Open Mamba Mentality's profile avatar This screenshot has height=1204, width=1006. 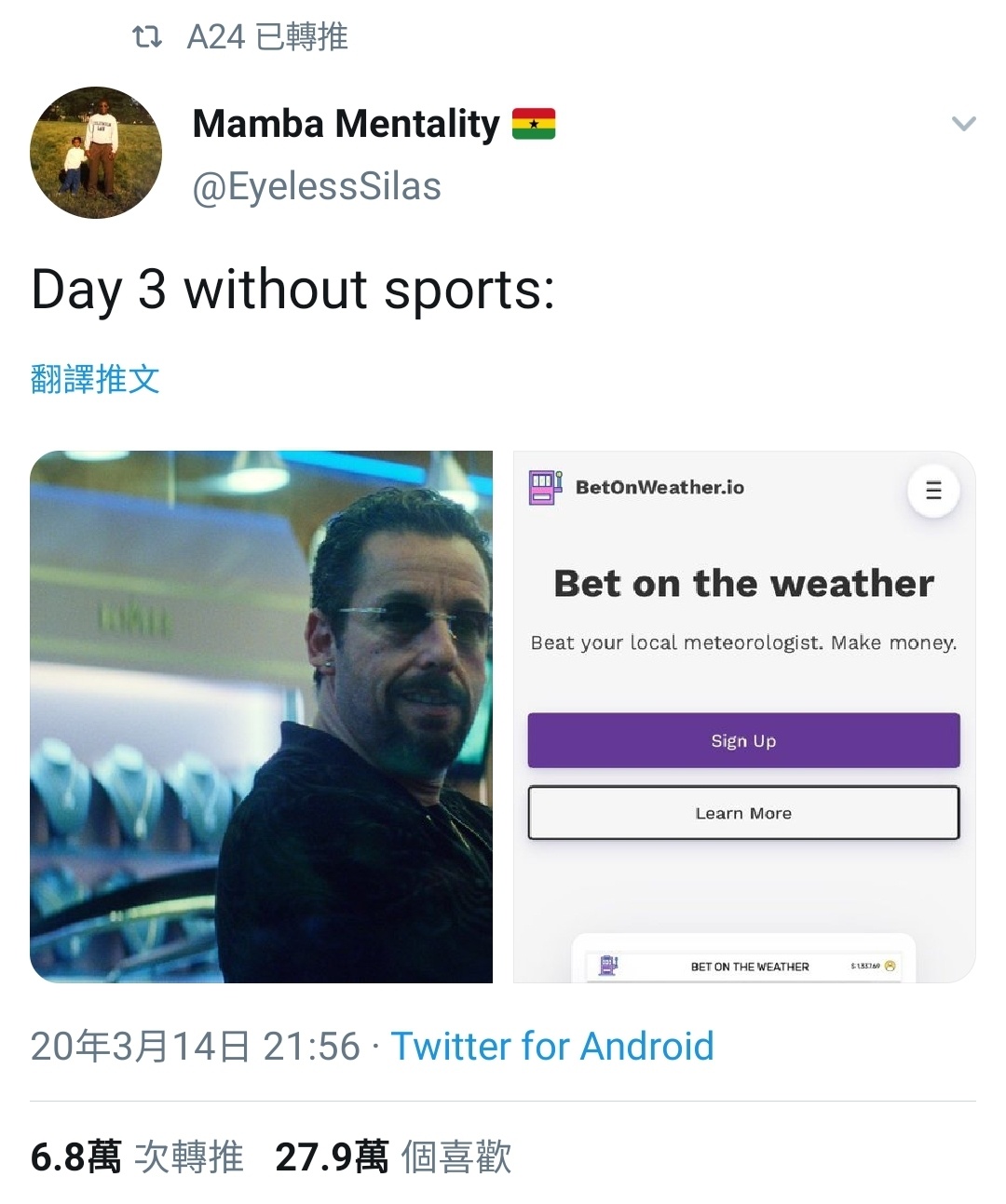tap(96, 153)
